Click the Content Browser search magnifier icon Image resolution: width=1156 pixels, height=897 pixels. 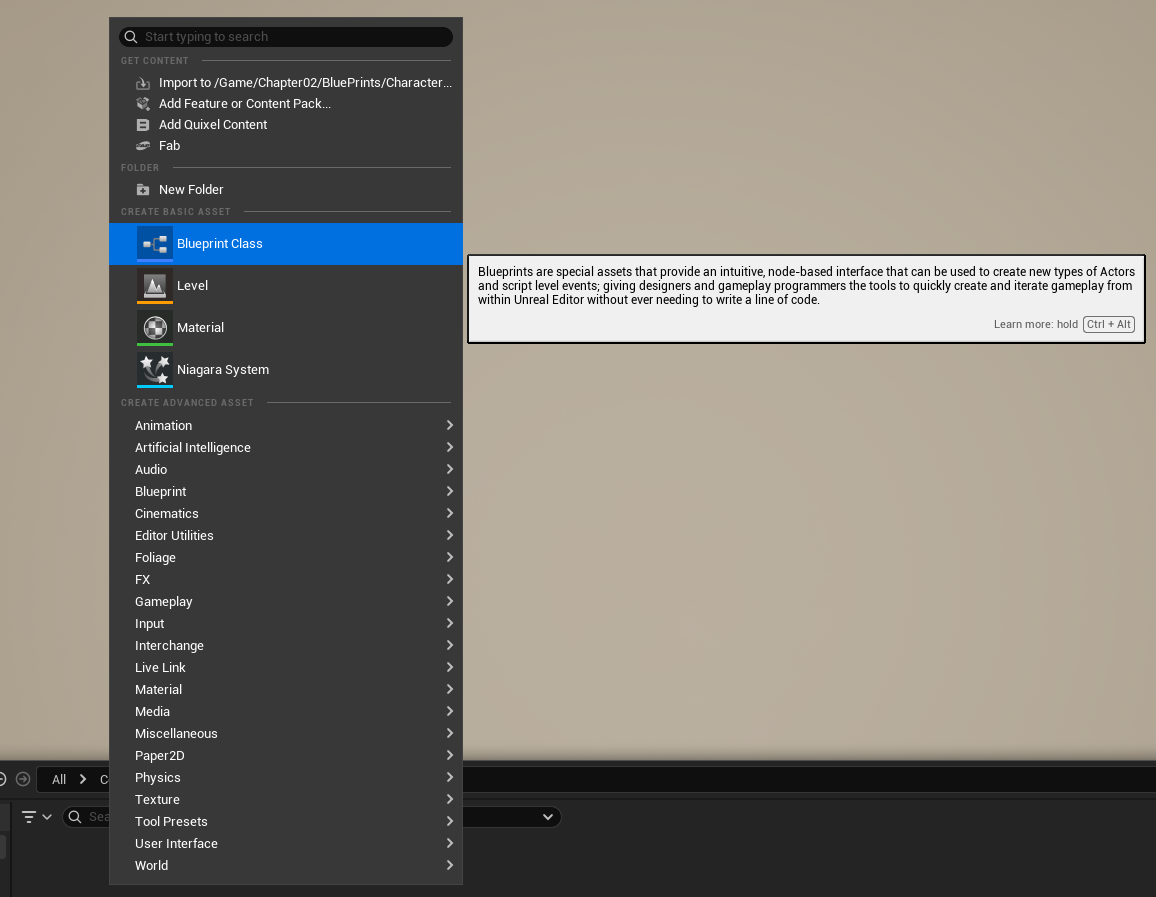coord(74,817)
